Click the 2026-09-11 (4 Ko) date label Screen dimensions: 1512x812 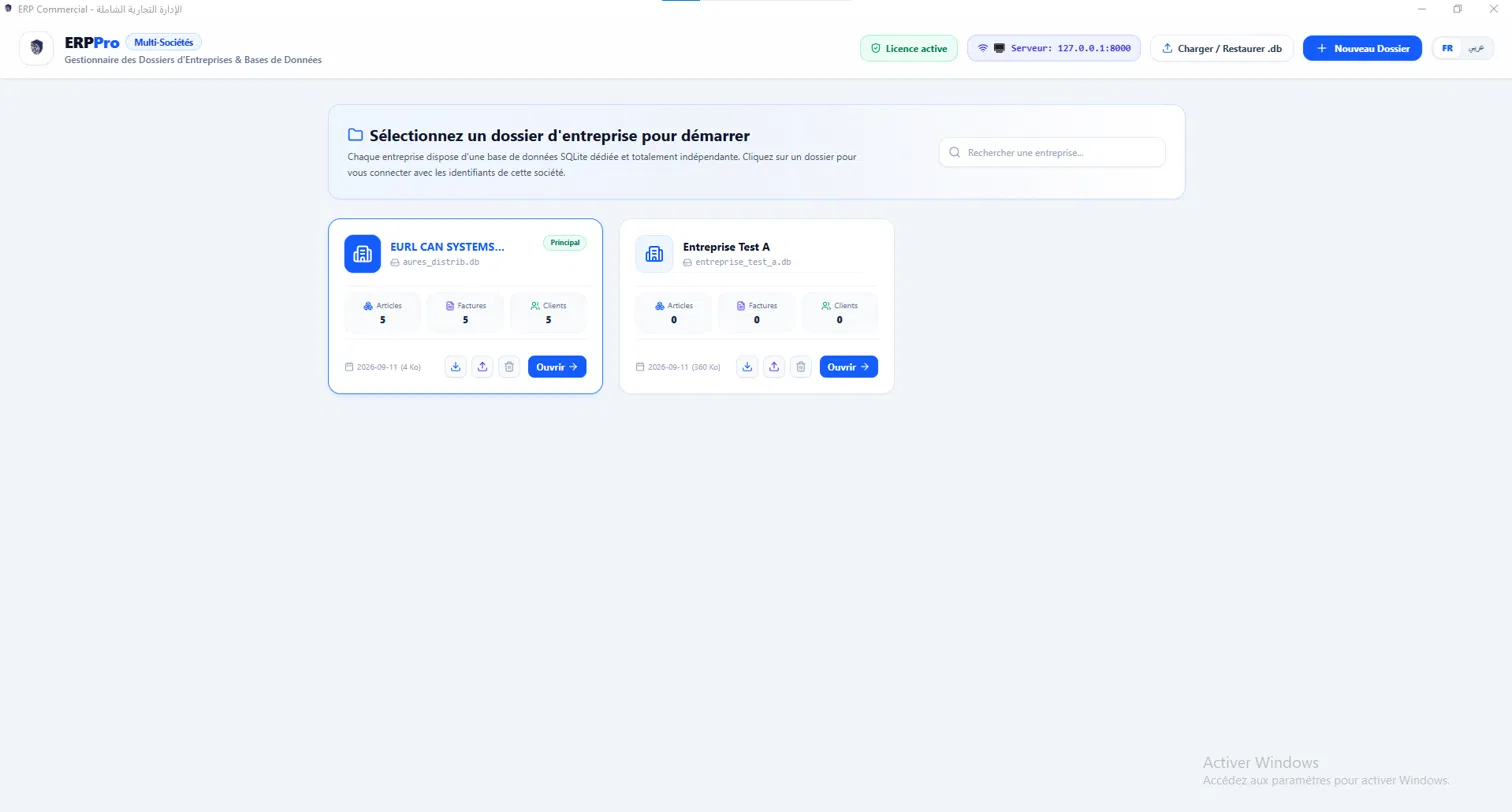point(389,367)
